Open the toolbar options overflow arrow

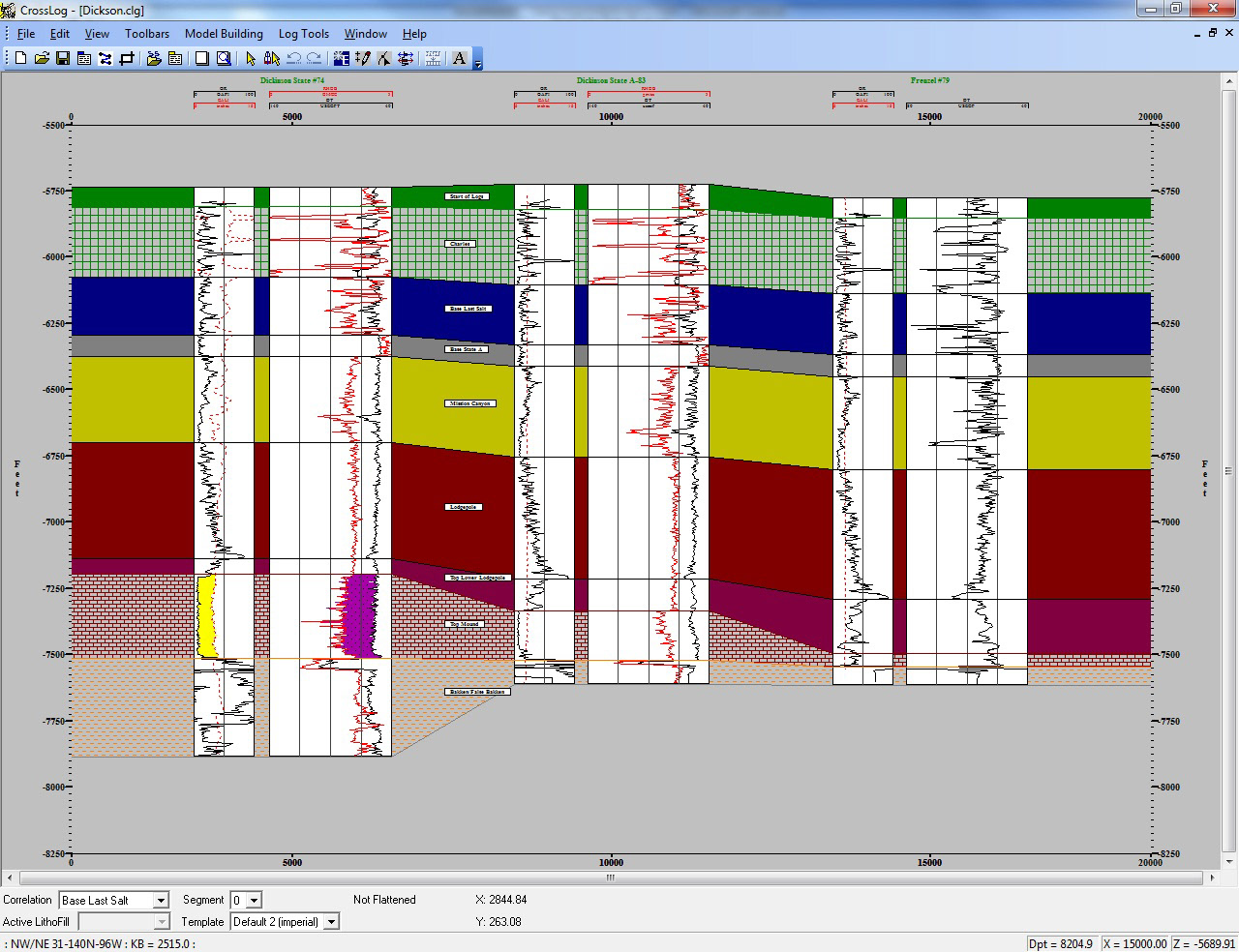coord(478,61)
